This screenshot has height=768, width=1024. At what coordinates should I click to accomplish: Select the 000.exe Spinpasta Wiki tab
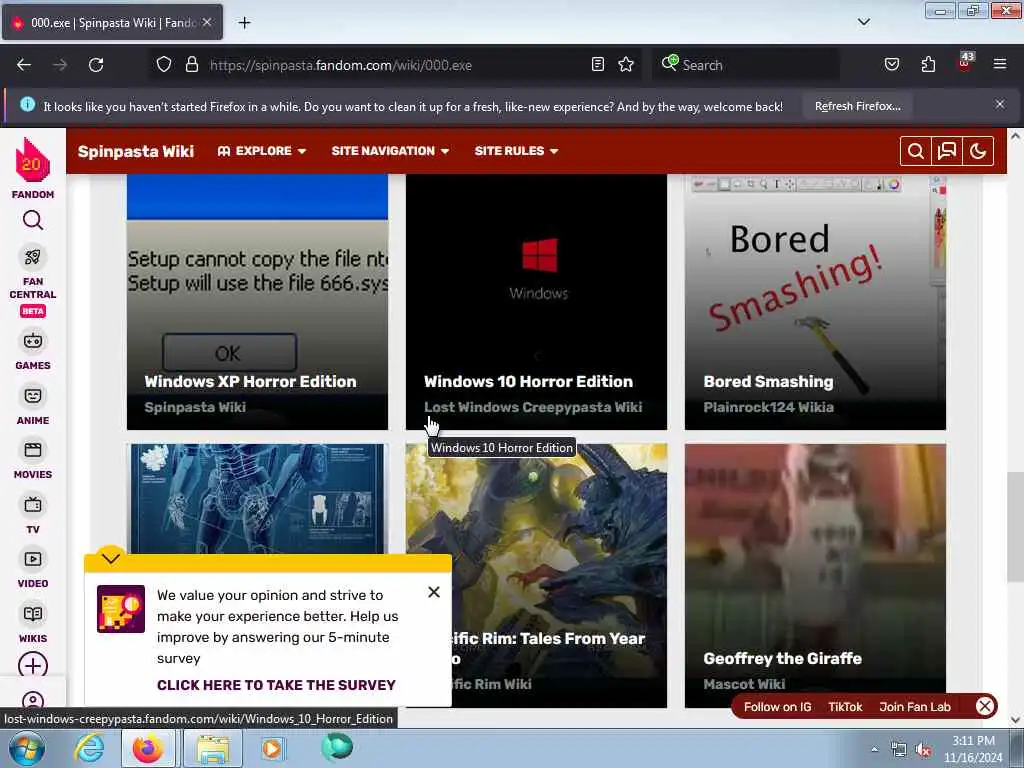pyautogui.click(x=112, y=23)
